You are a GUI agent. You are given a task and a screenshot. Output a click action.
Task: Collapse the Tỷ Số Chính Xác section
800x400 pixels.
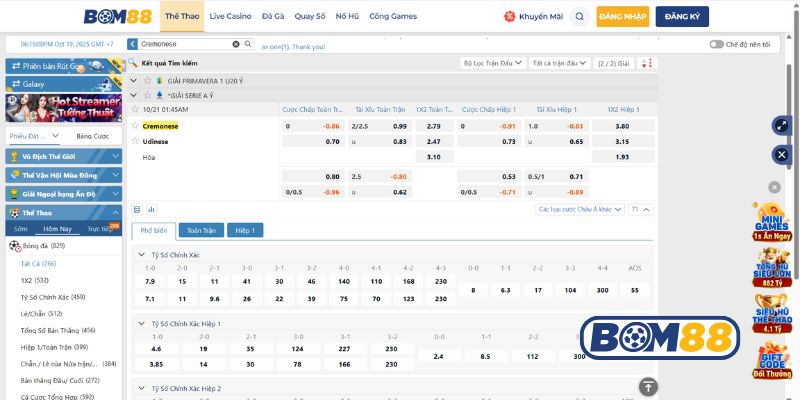[x=139, y=254]
